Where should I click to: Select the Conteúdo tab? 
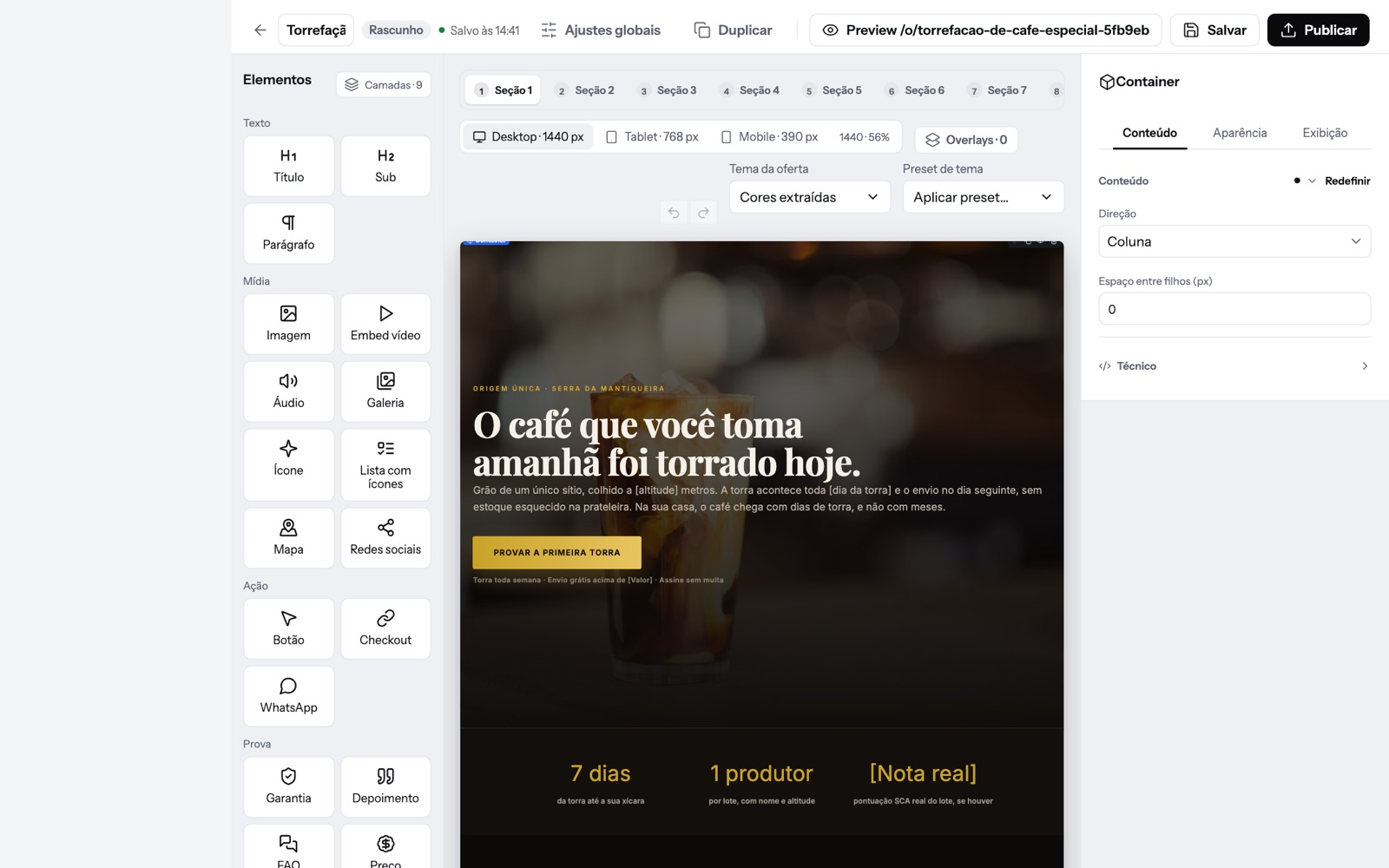(1149, 133)
